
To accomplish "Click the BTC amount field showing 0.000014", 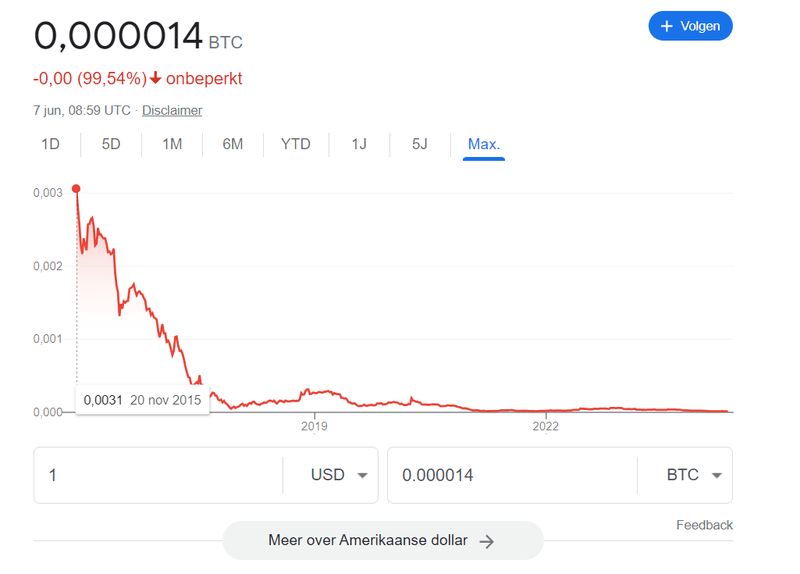I will click(x=510, y=475).
